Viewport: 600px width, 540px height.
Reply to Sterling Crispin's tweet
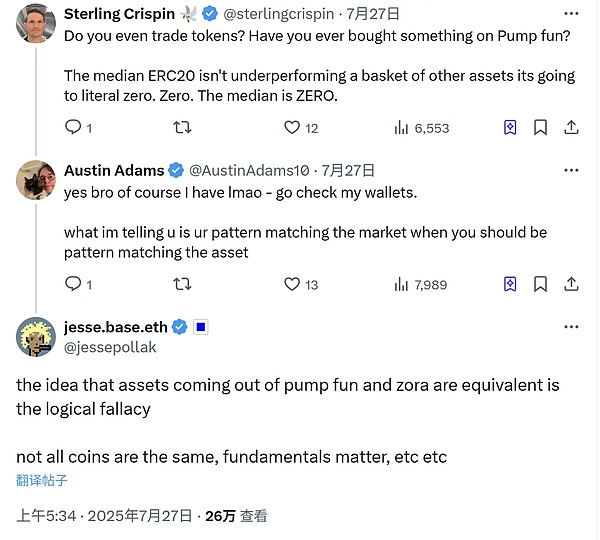[72, 127]
